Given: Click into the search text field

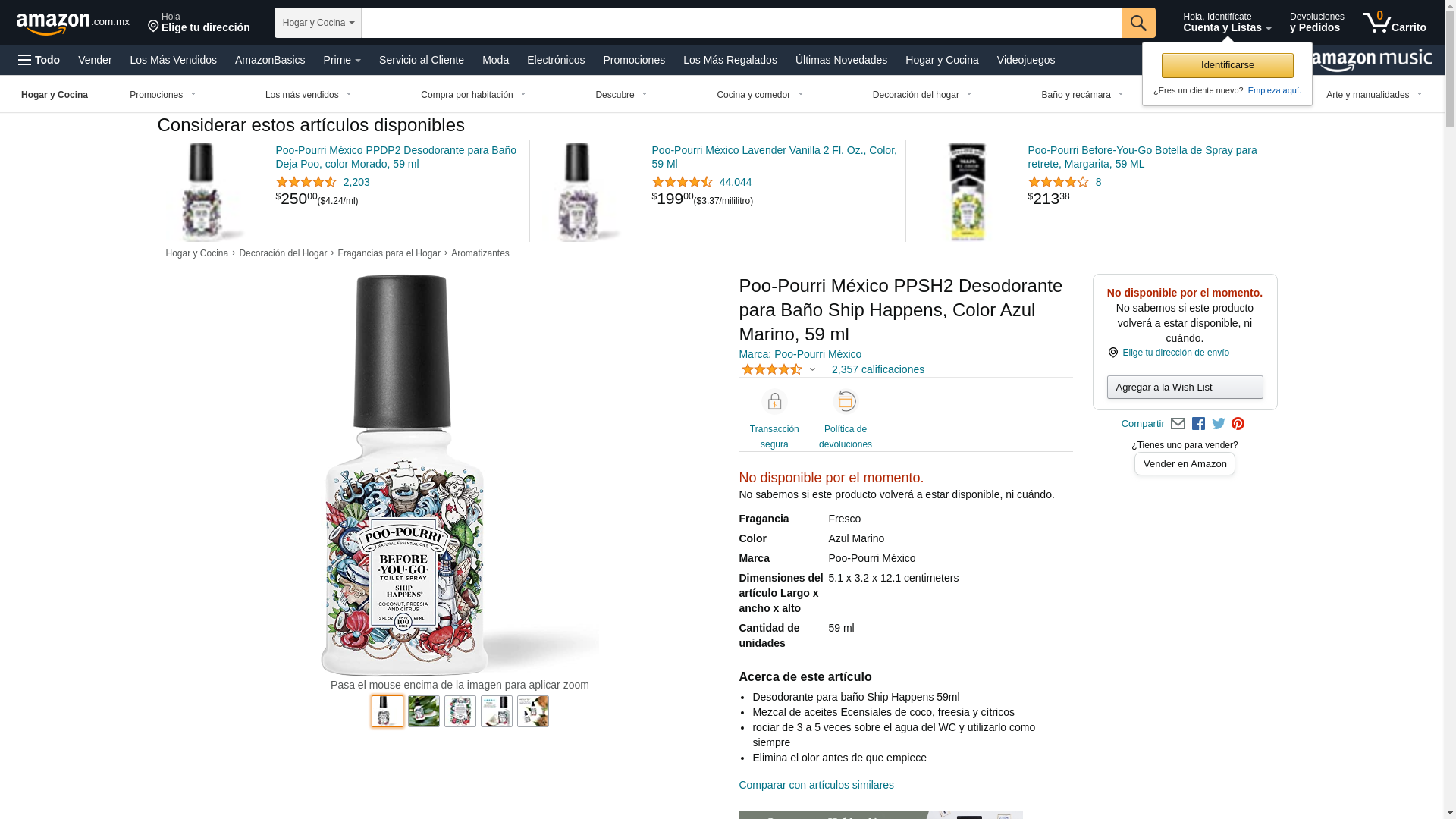Looking at the screenshot, I should coord(741,23).
